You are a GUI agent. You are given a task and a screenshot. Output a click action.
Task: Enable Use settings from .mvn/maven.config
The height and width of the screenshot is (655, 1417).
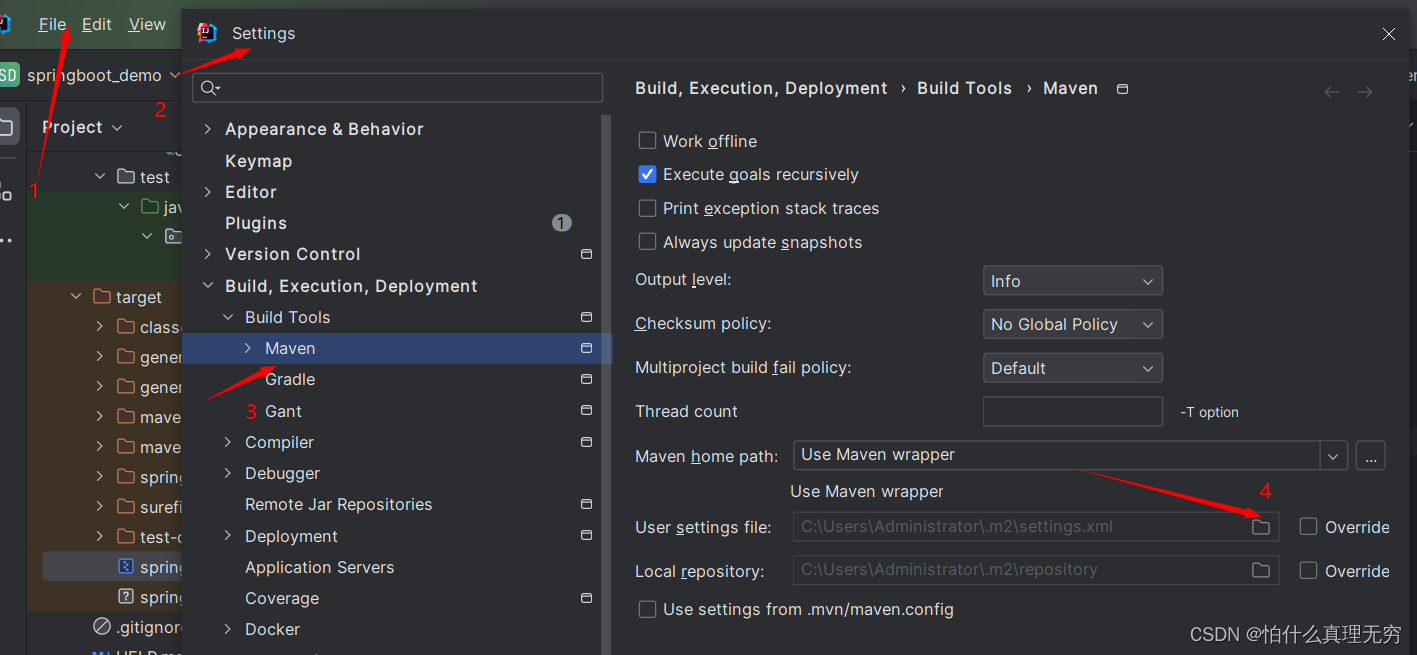click(x=647, y=609)
